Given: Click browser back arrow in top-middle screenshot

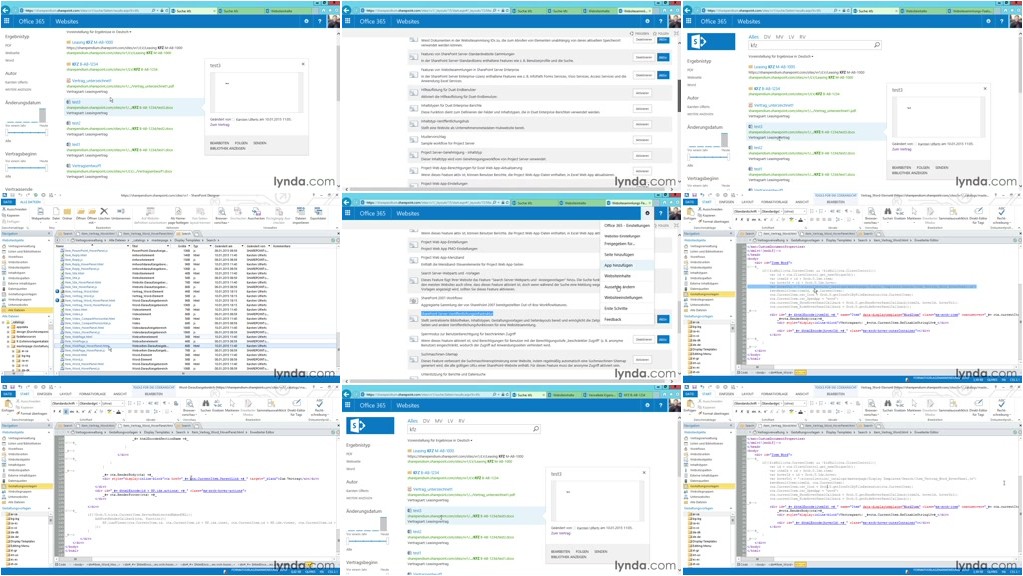Looking at the screenshot, I should [x=347, y=10].
